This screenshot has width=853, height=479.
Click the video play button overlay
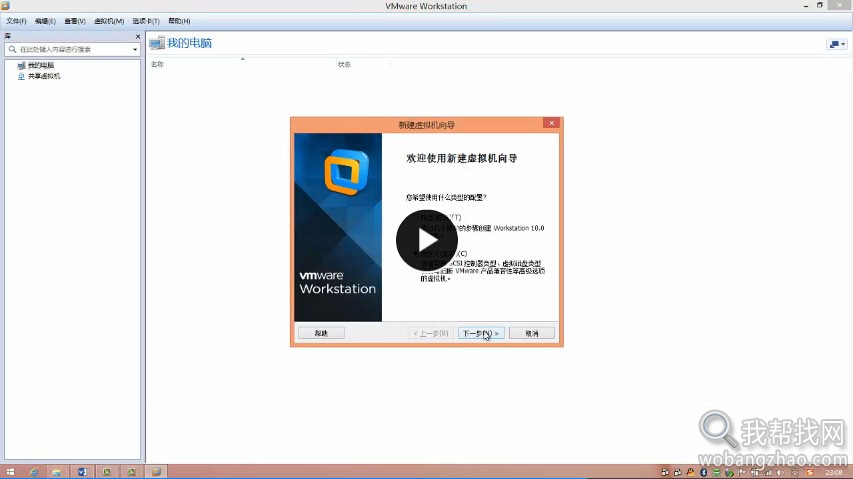pyautogui.click(x=426, y=240)
